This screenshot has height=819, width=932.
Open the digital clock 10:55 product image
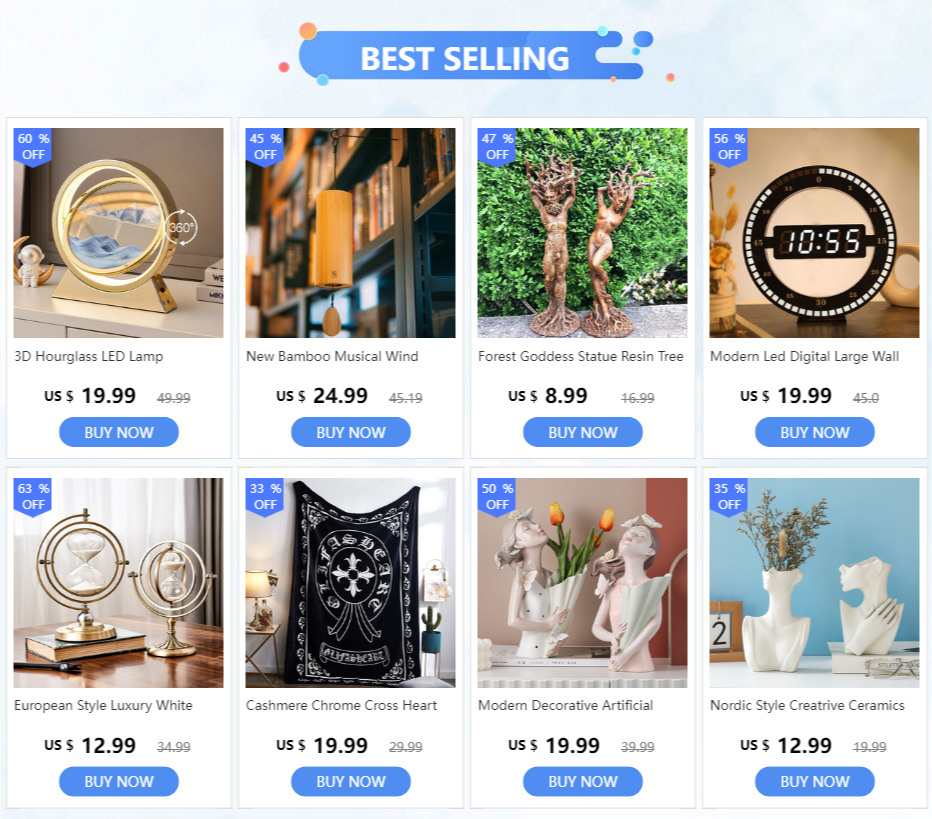[x=814, y=233]
